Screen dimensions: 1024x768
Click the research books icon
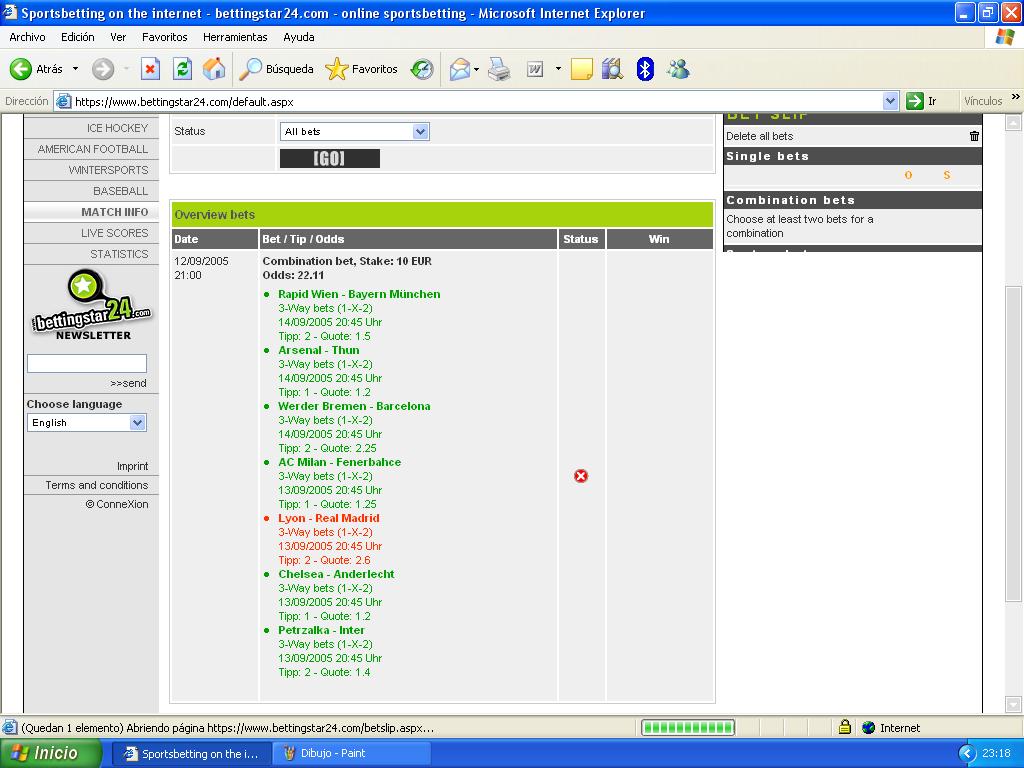613,69
